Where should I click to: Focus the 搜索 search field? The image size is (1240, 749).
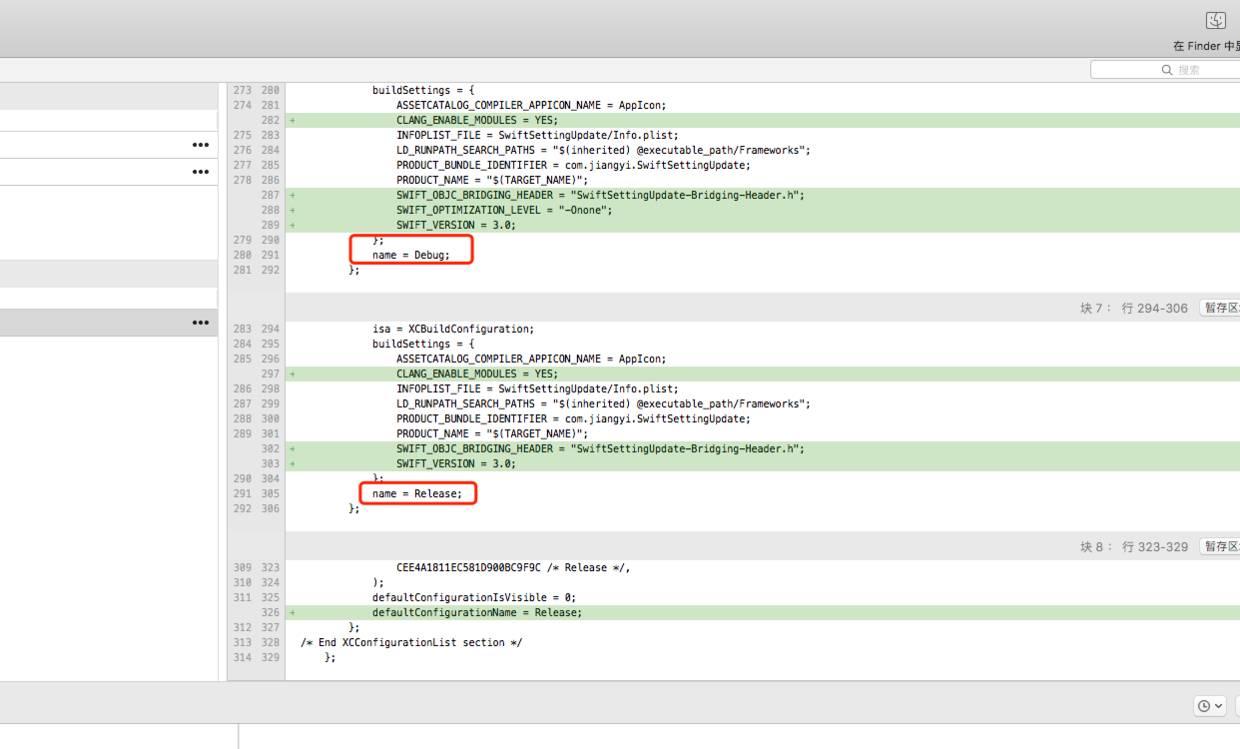(1165, 70)
